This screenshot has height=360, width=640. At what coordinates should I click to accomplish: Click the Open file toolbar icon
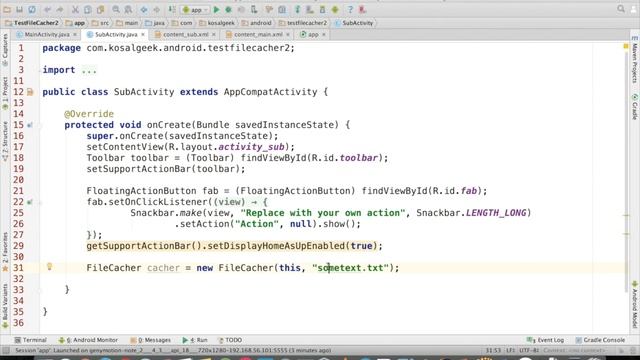(x=7, y=9)
